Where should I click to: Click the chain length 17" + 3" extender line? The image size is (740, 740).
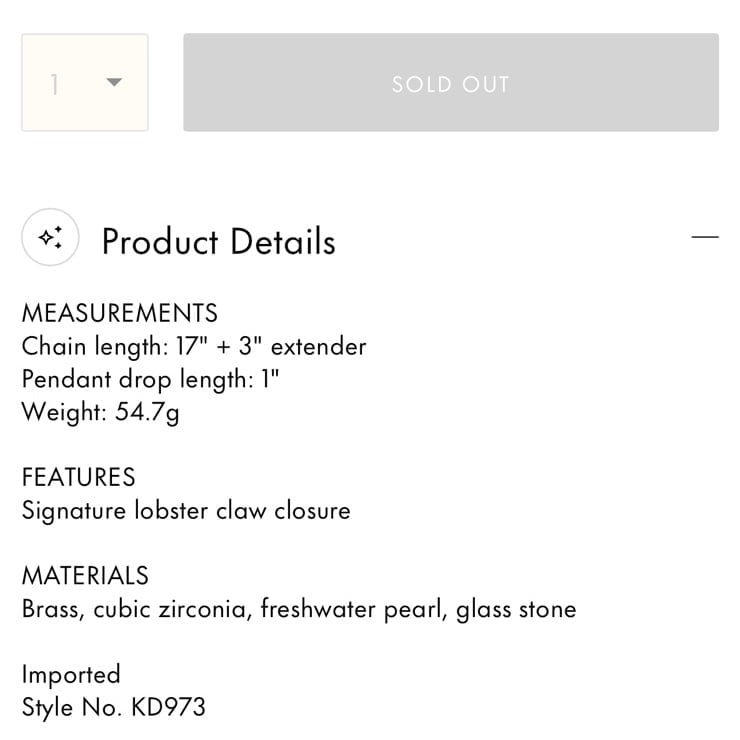(194, 346)
